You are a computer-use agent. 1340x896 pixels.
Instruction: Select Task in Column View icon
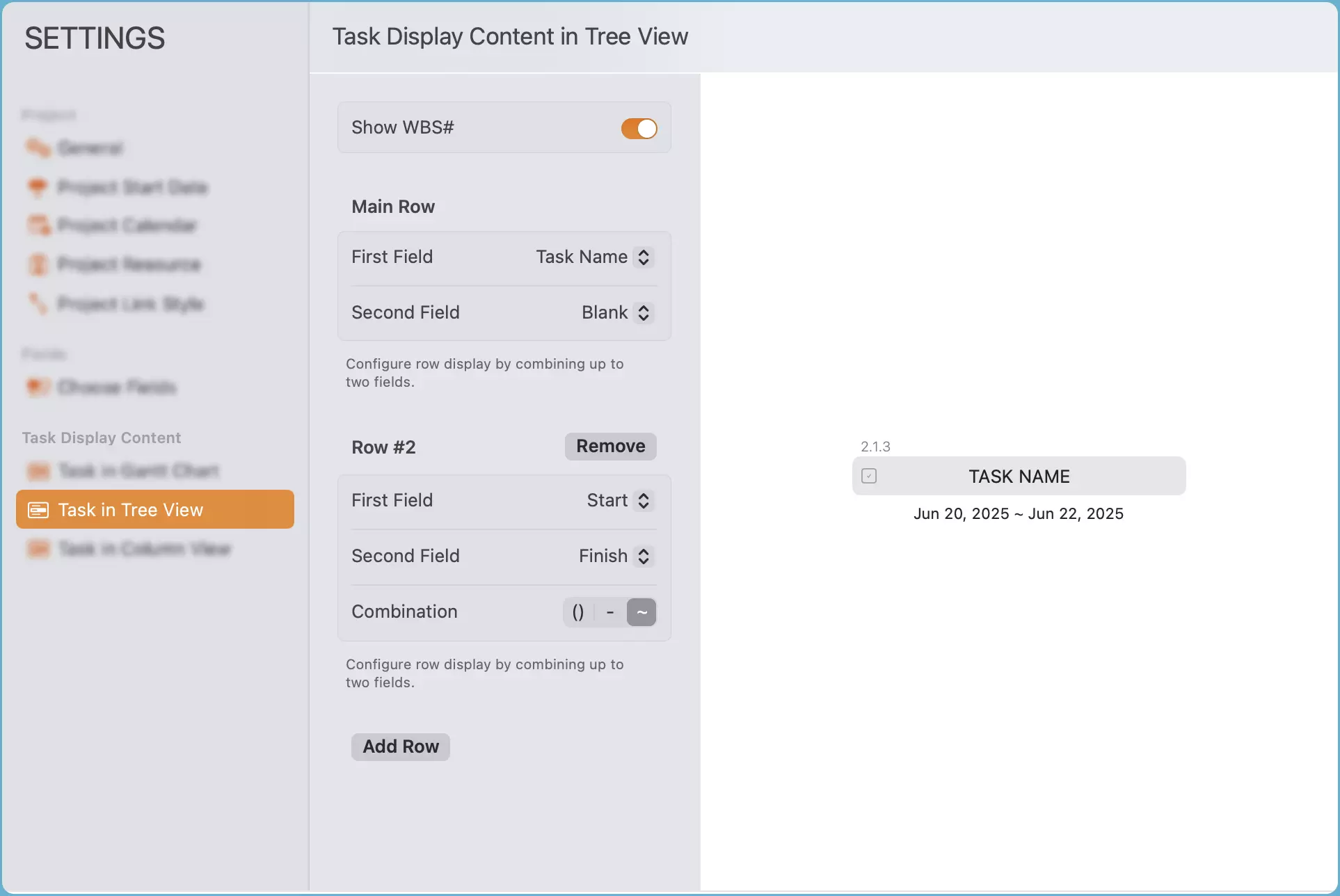tap(38, 549)
